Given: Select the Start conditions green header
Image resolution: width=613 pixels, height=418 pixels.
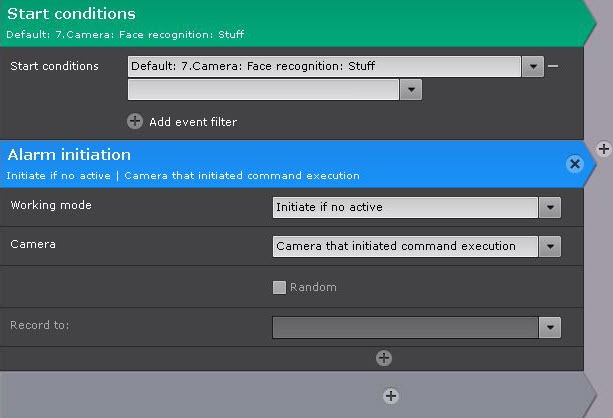Looking at the screenshot, I should (298, 23).
